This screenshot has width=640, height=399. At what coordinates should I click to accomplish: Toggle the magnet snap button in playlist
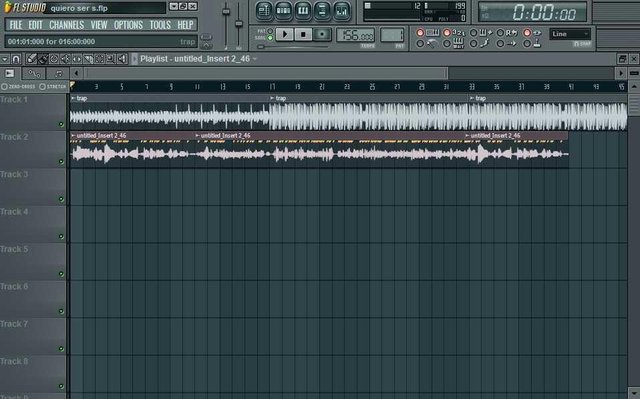point(16,59)
